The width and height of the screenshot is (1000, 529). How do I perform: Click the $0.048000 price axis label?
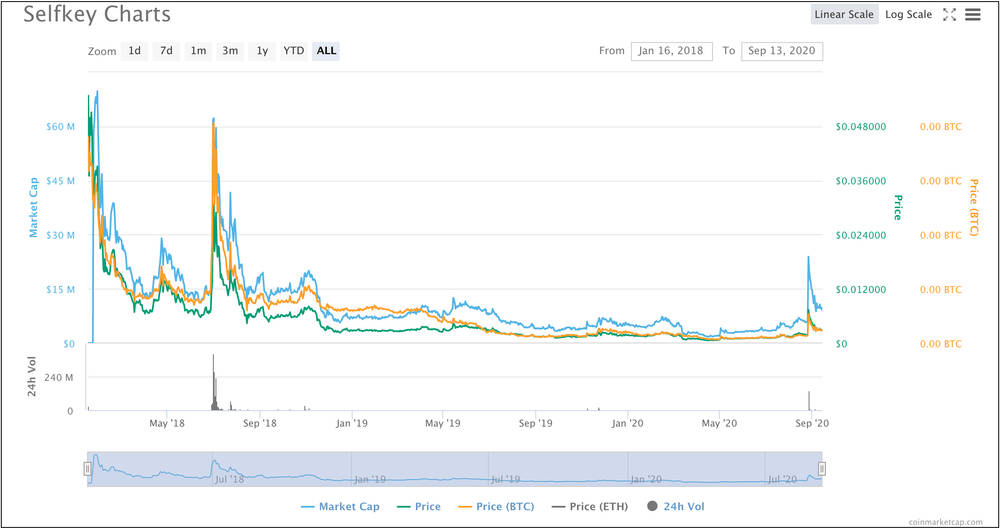point(860,126)
